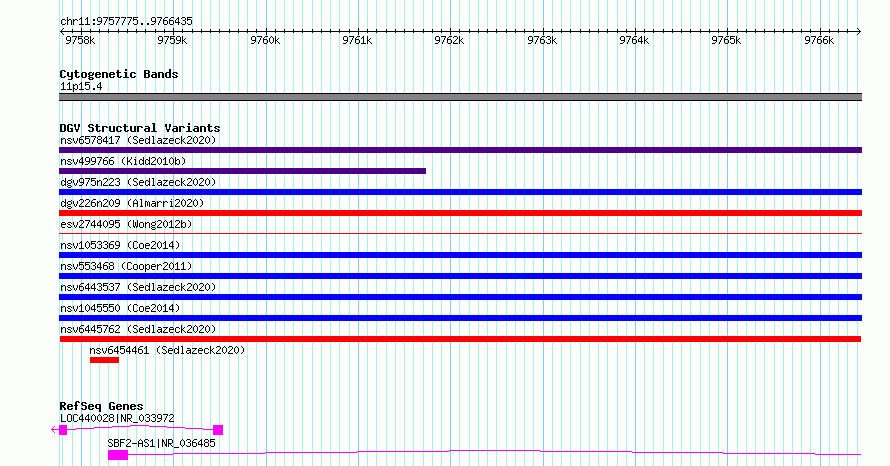
Task: Select the blue nsv1045550 variant bar
Action: coord(460,318)
